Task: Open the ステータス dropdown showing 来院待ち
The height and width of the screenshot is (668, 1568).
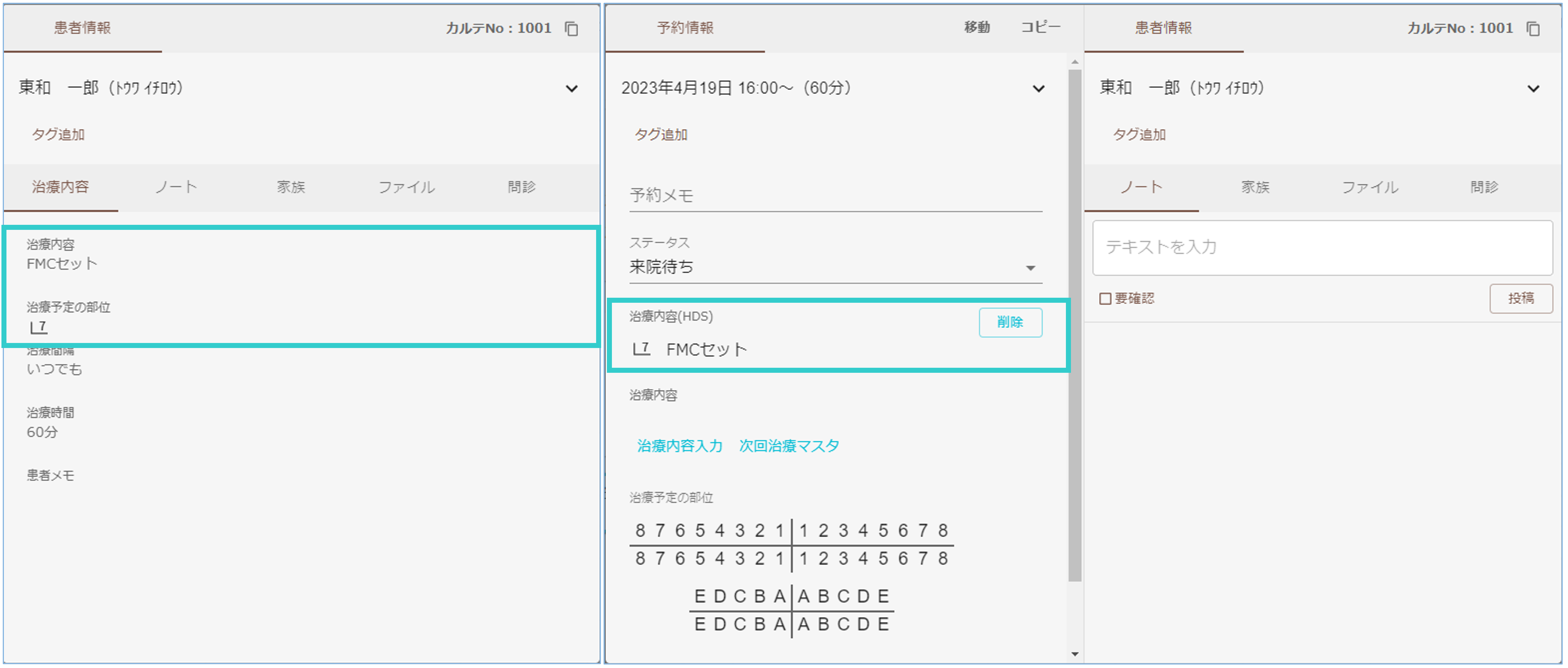Action: [x=835, y=267]
